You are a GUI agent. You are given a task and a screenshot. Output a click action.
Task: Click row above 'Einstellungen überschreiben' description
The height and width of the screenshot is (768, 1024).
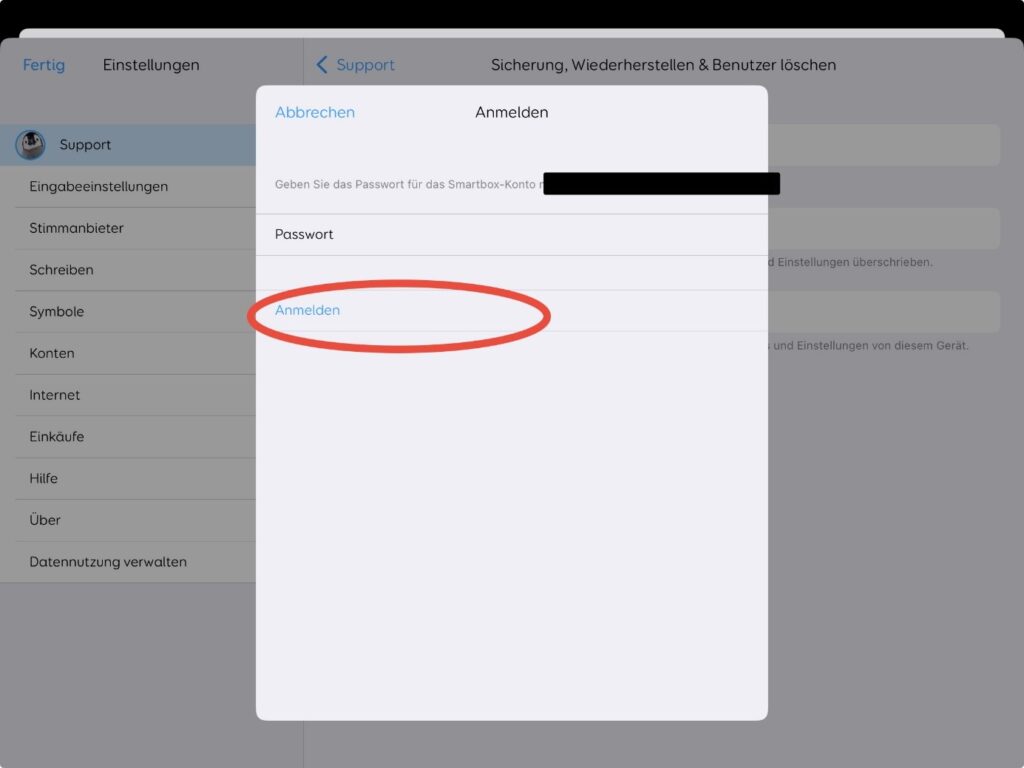click(884, 229)
